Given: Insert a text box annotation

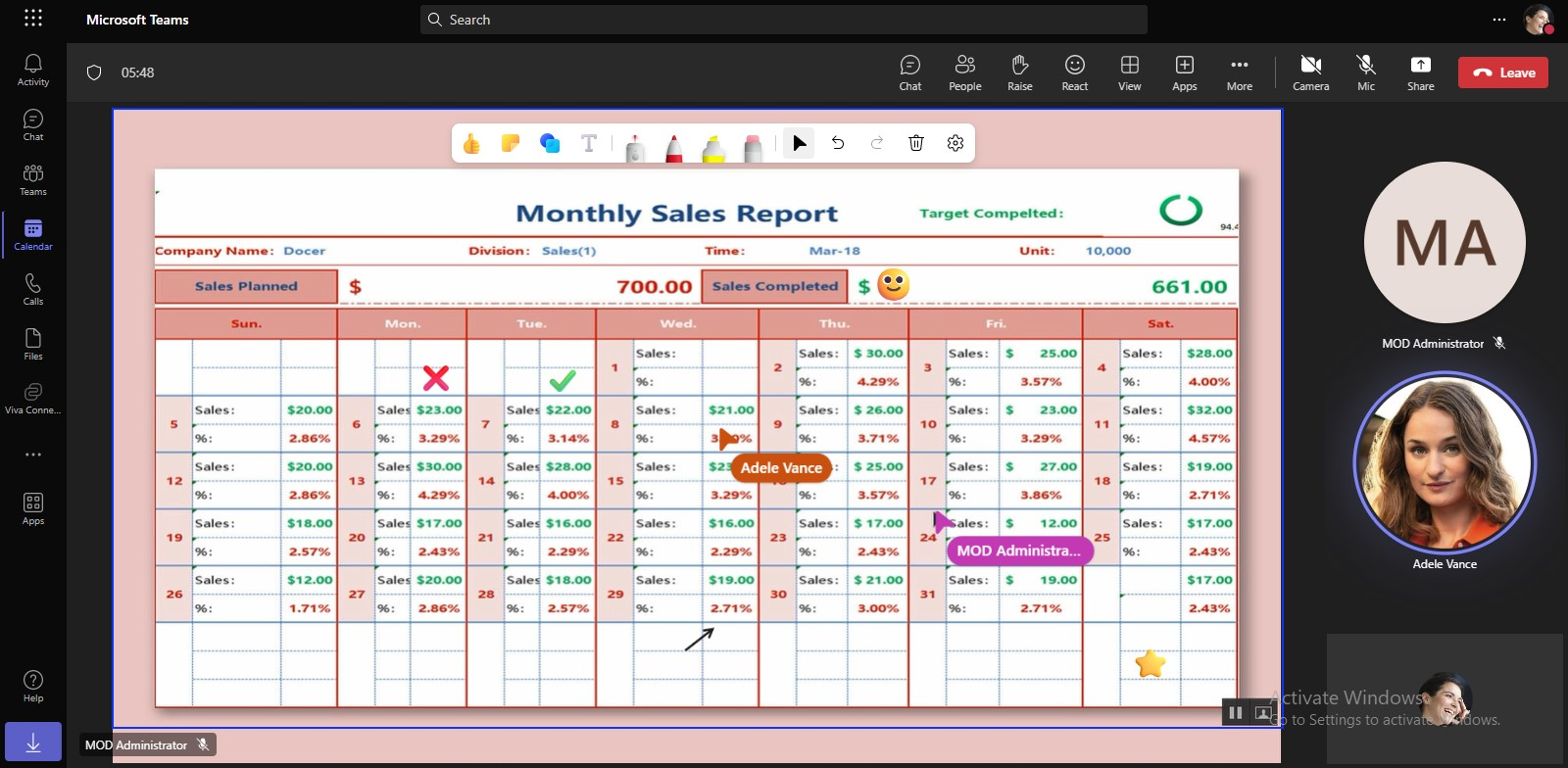Looking at the screenshot, I should 589,144.
